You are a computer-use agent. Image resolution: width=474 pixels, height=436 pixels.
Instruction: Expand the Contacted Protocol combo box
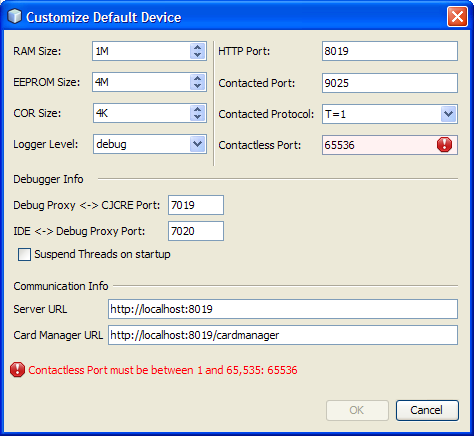pos(448,114)
